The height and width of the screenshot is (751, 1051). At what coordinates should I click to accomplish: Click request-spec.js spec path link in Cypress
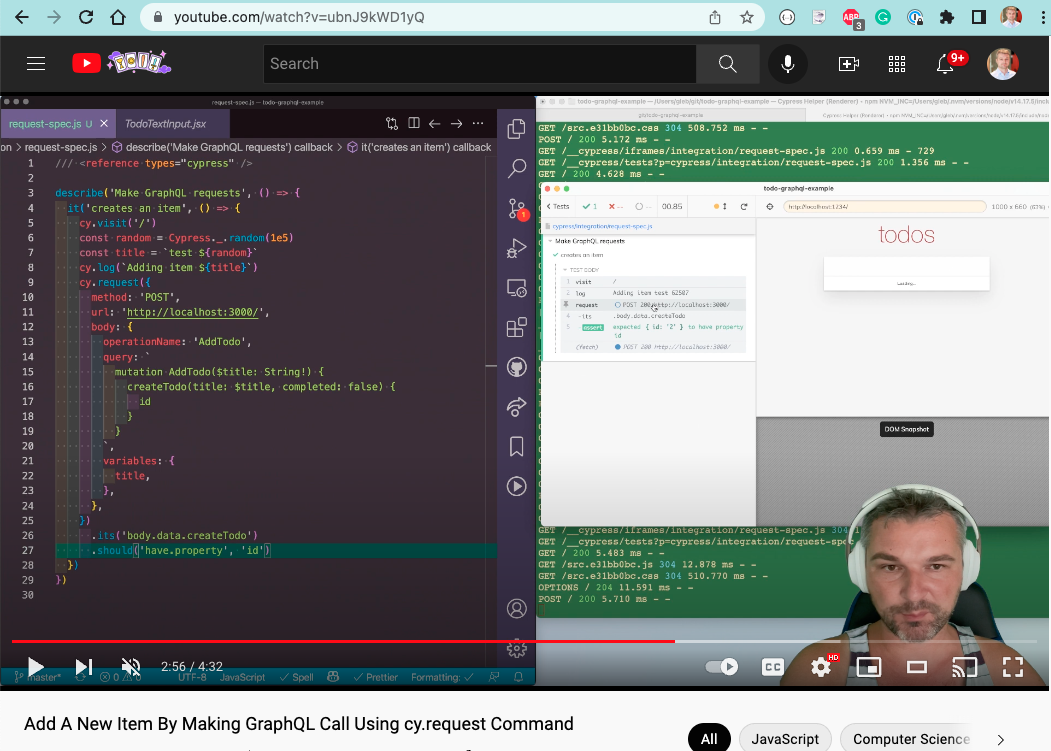point(602,227)
